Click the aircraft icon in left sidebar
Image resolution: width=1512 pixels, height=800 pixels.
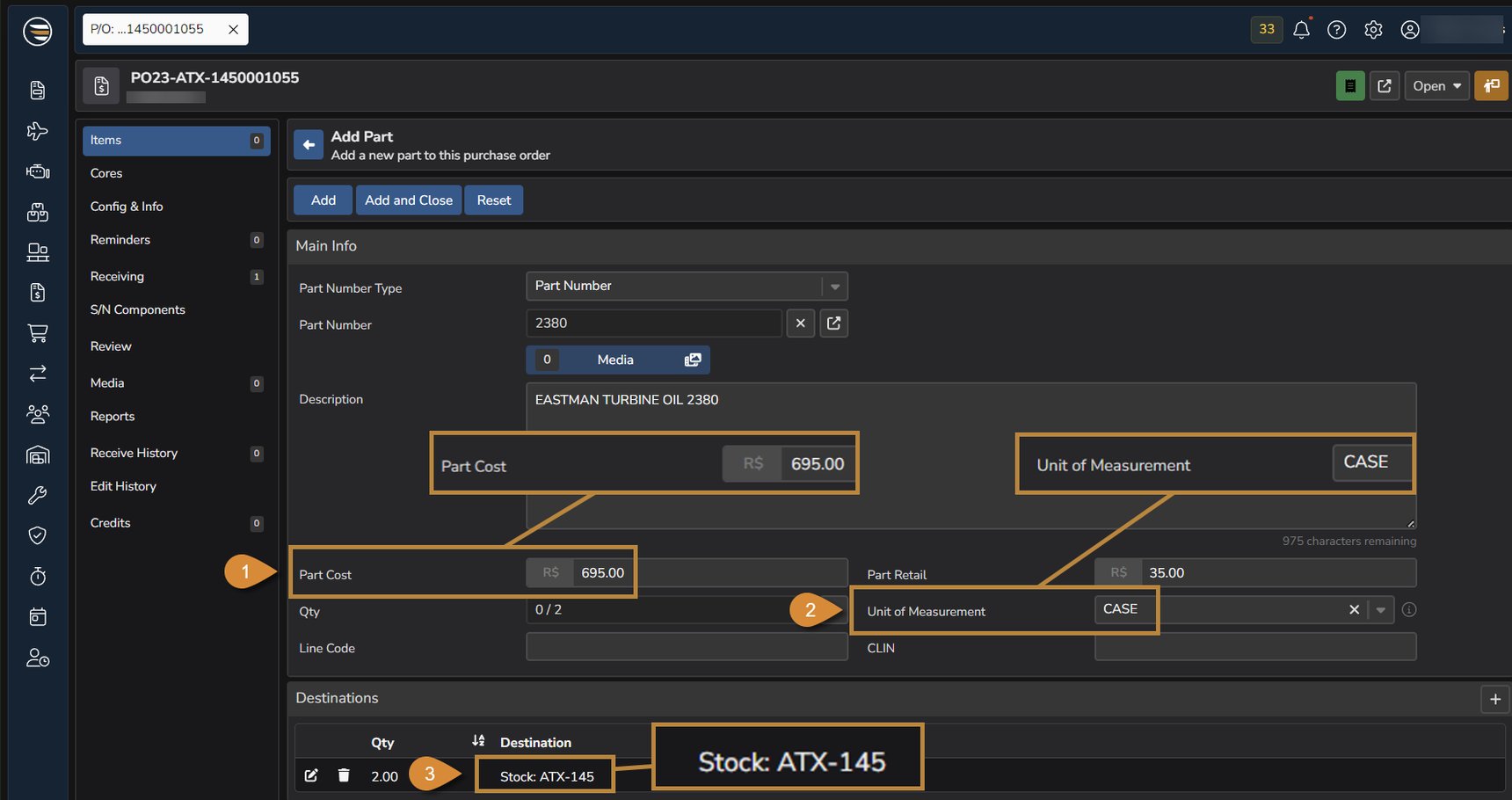37,131
